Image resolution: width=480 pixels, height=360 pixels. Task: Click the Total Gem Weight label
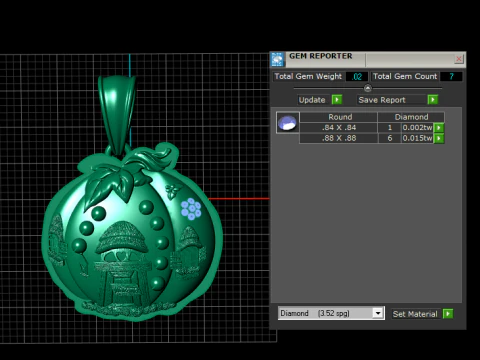click(x=308, y=76)
